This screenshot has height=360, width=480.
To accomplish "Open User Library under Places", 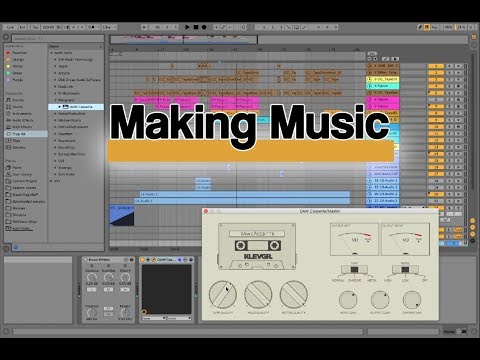I will click(x=19, y=174).
